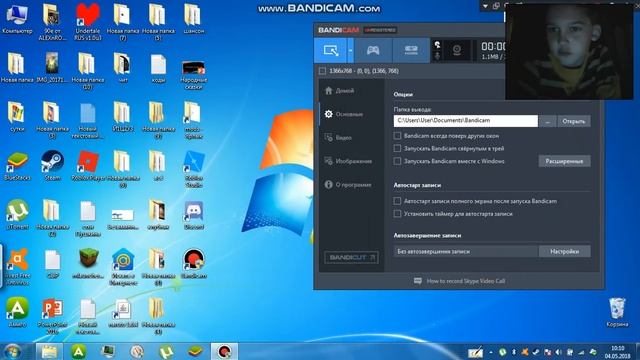Toggle Bandicam webcam overlay icon
This screenshot has height=360, width=640.
(x=457, y=50)
